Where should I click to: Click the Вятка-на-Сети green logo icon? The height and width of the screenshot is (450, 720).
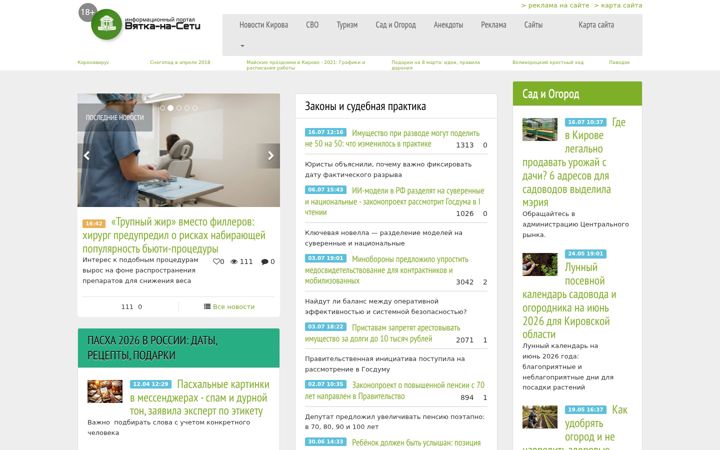point(107,24)
